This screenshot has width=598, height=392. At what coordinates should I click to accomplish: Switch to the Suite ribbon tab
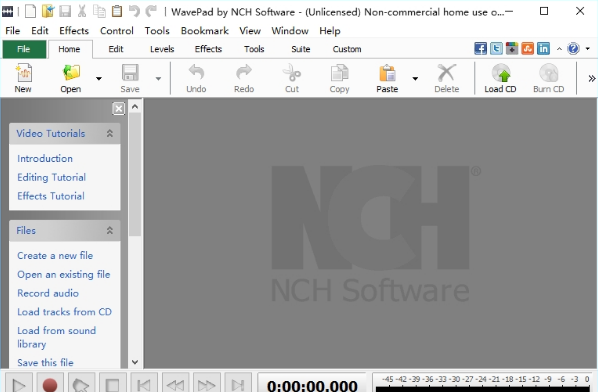point(301,49)
